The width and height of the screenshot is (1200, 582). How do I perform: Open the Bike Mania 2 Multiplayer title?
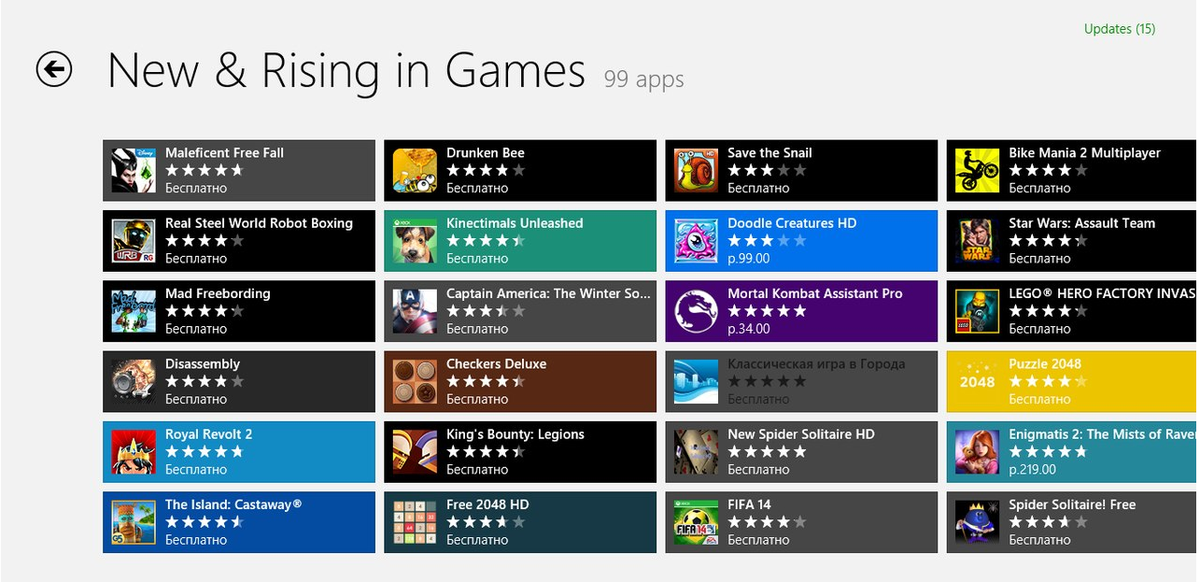(x=1084, y=153)
